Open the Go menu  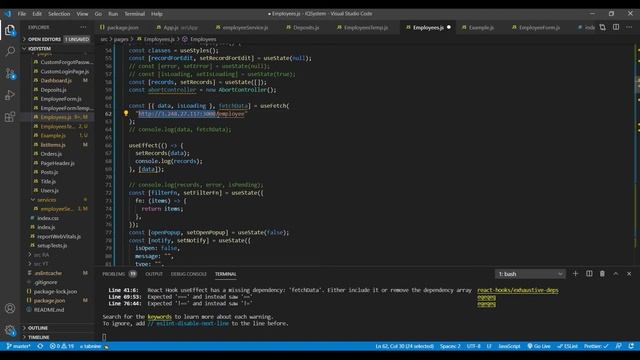(98, 13)
